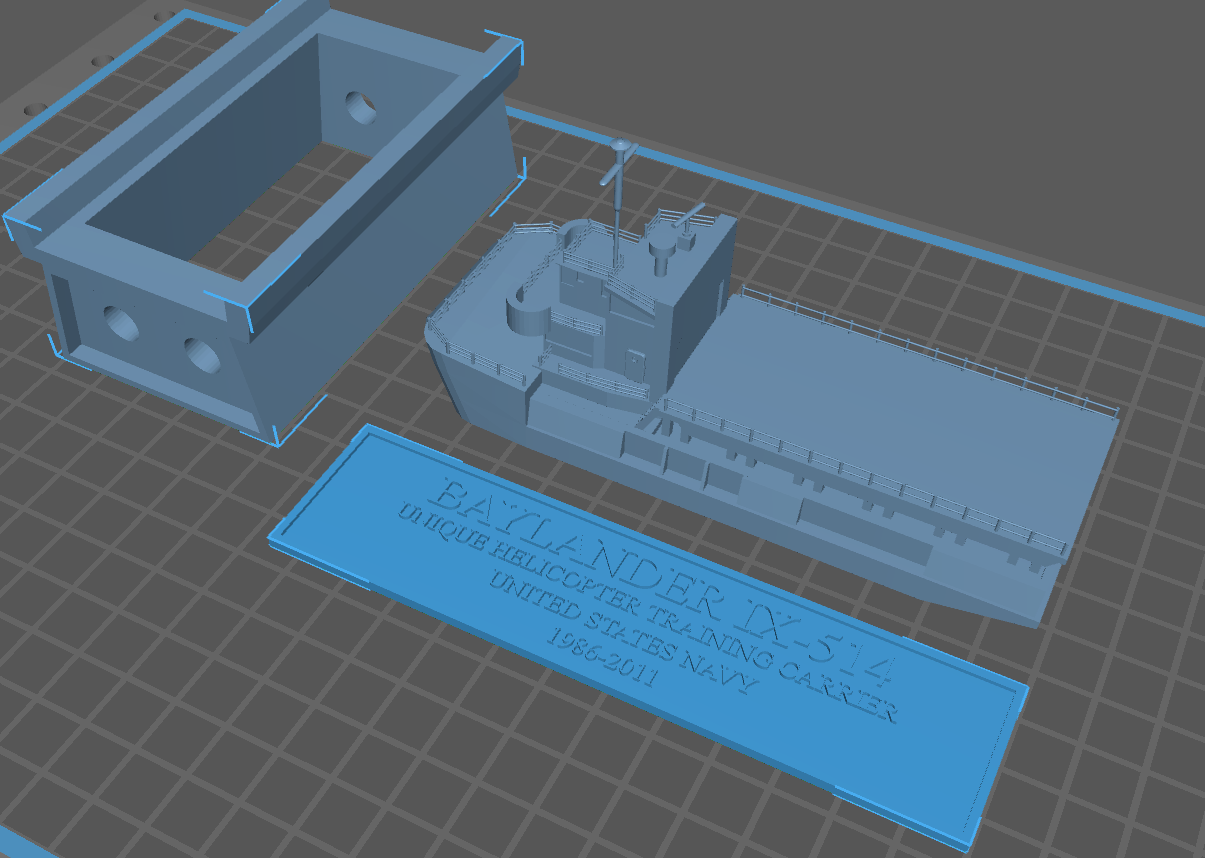Click the ship's curved bow hull
Image resolution: width=1205 pixels, height=858 pixels.
(x=470, y=370)
